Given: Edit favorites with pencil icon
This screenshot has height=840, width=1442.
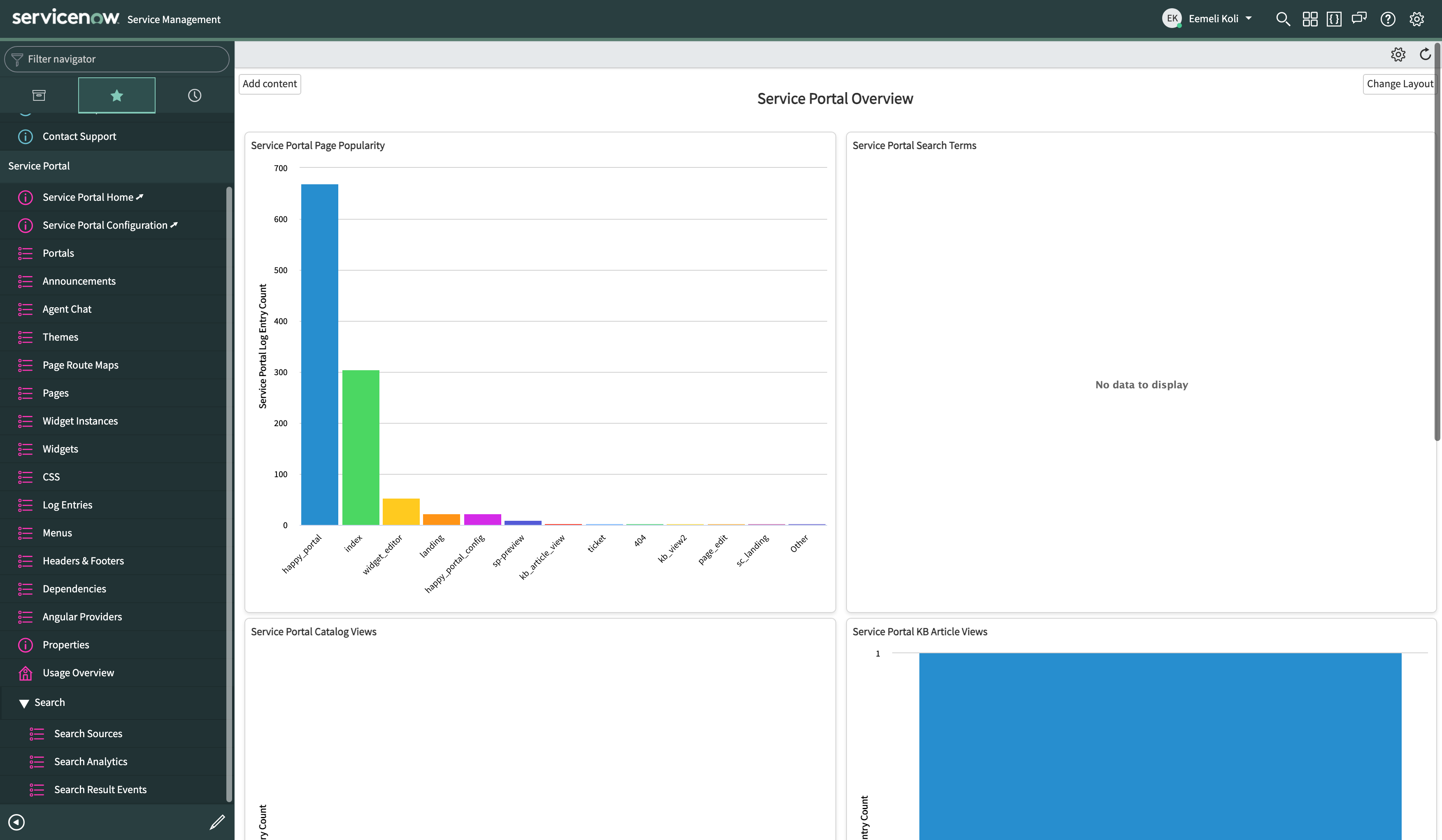Looking at the screenshot, I should tap(217, 822).
